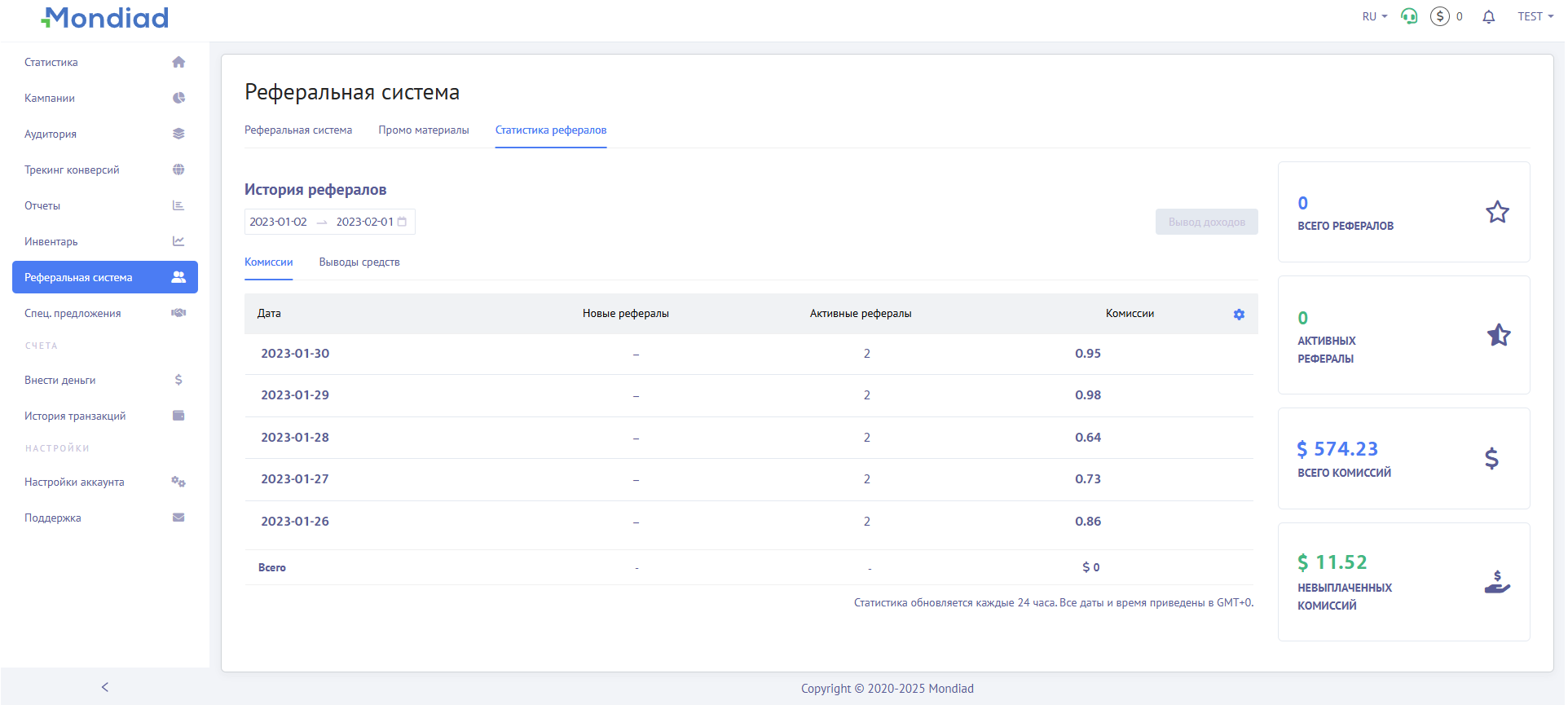Select the 2023-01-29 date cell
Image resolution: width=1568 pixels, height=705 pixels.
point(295,395)
